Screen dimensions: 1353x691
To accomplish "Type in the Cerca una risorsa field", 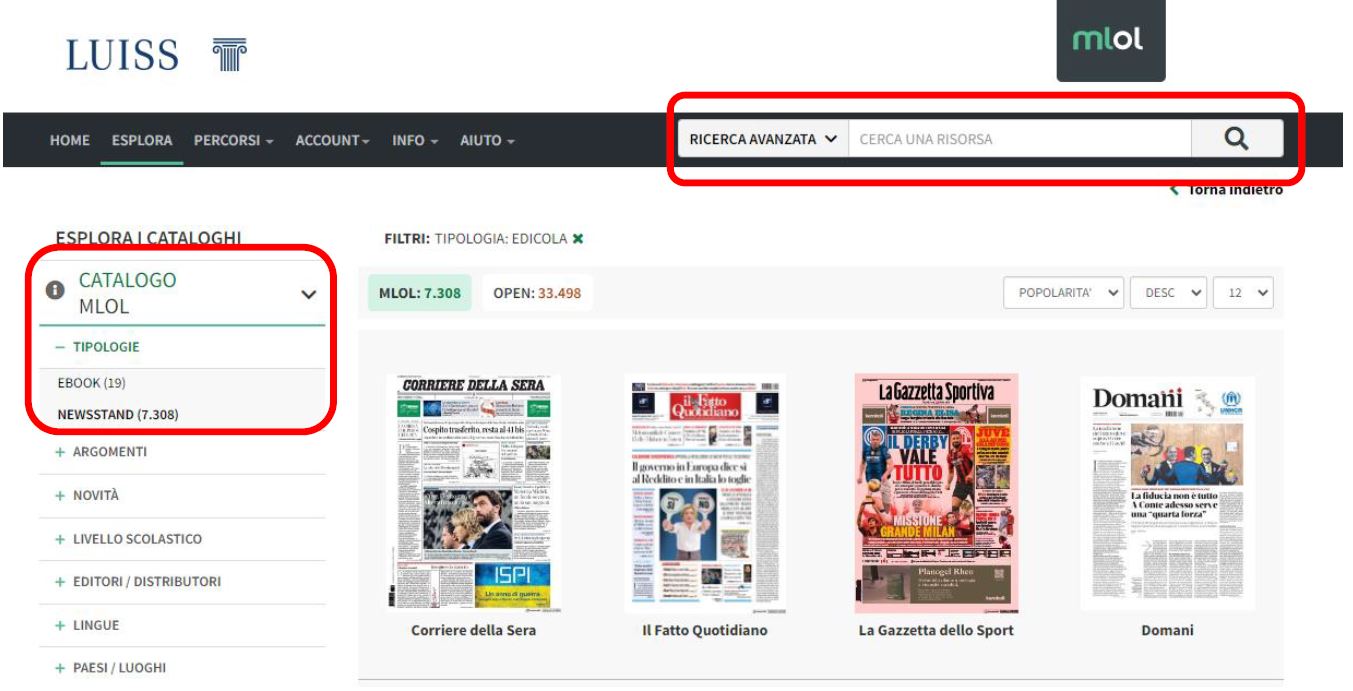I will (x=1018, y=140).
